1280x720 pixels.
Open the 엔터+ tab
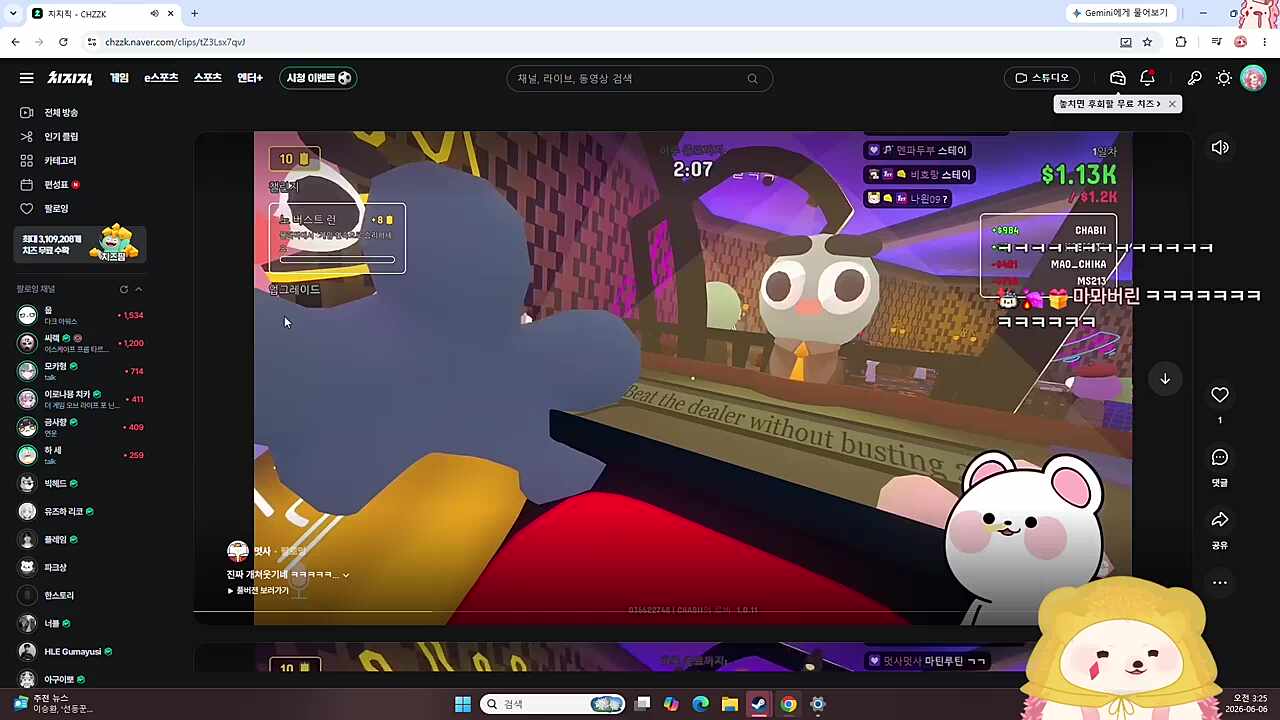[x=250, y=78]
